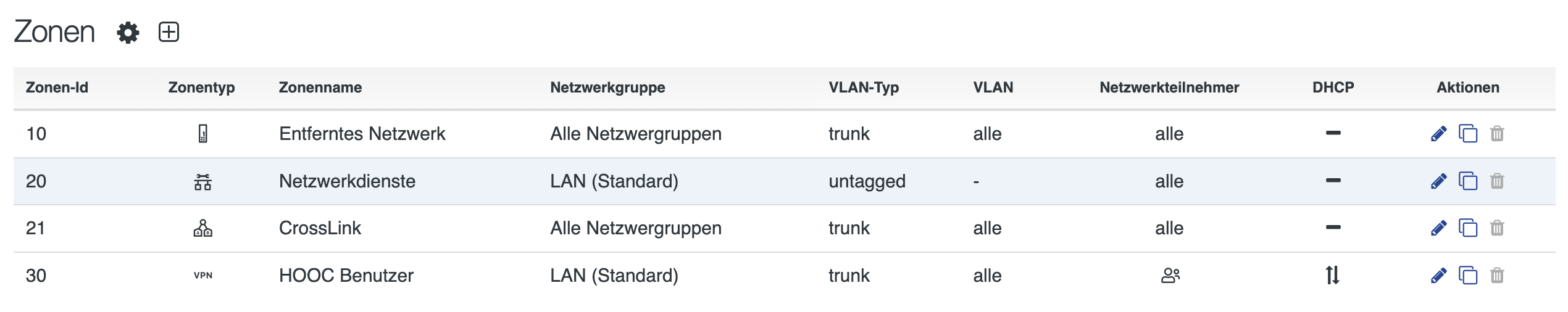
Task: Edit the Netzwerkdienste zone
Action: (x=1438, y=181)
